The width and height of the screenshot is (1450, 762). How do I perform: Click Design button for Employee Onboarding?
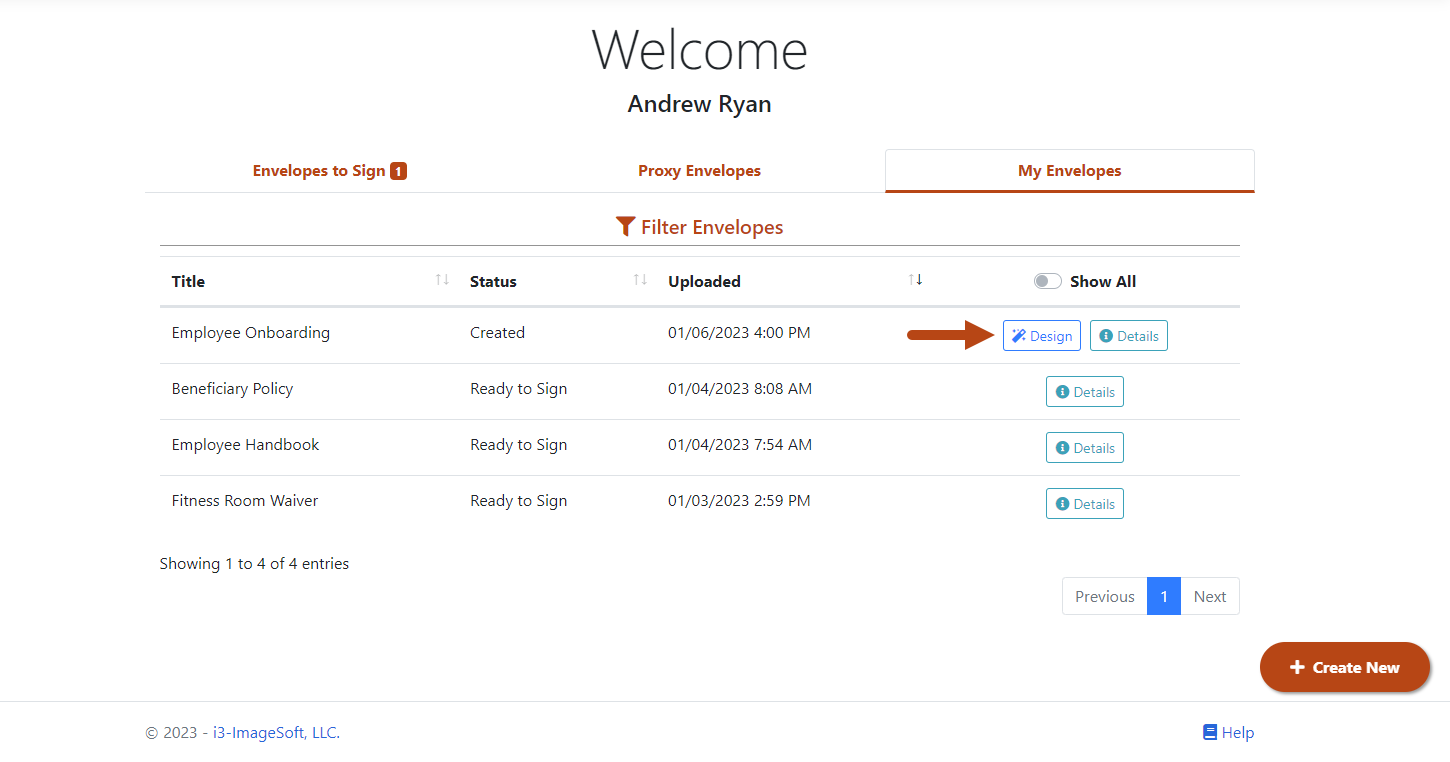pyautogui.click(x=1041, y=336)
